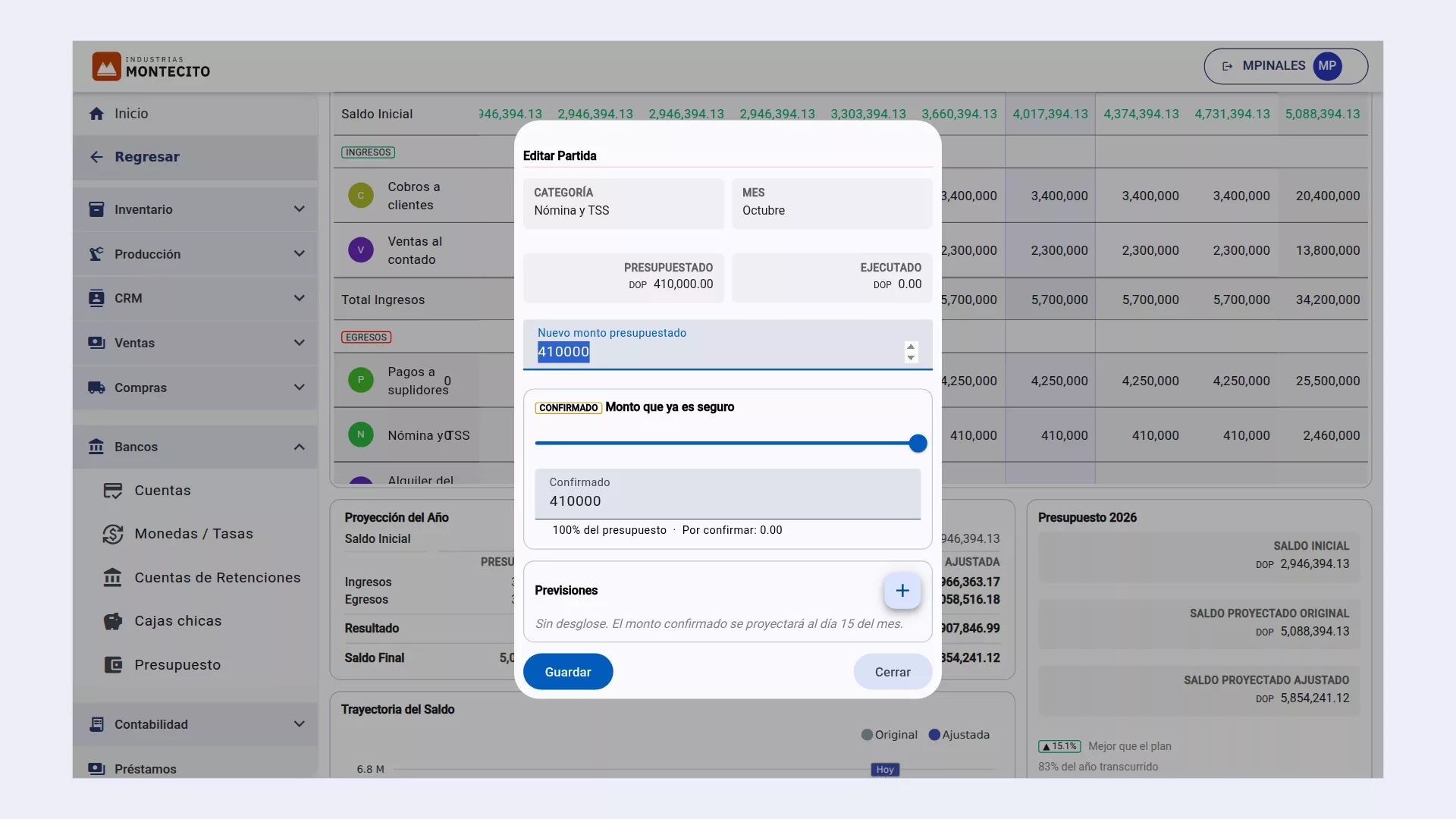The image size is (1456, 819).
Task: Save changes with Guardar button
Action: pos(568,672)
